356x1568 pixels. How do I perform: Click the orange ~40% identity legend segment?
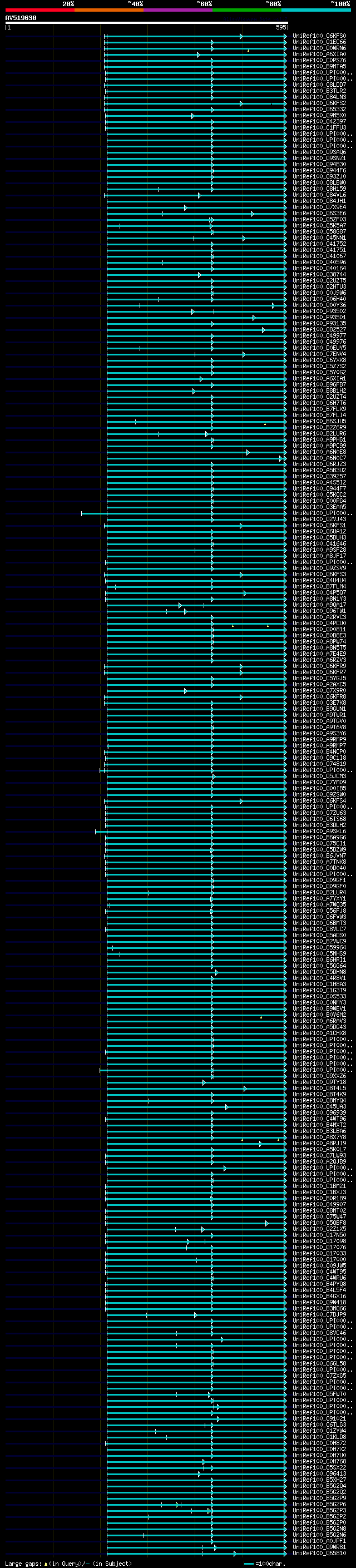109,11
